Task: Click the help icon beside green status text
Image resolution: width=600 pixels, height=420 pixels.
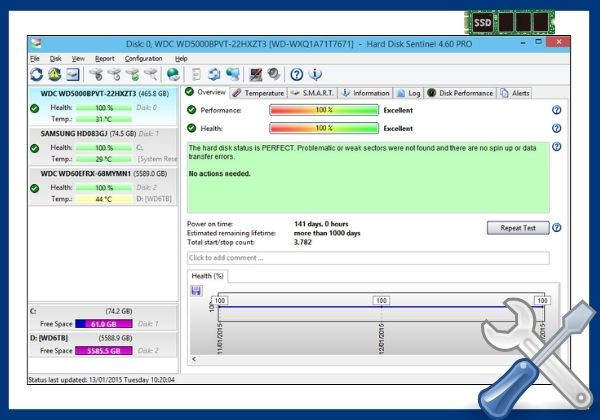Action: click(x=557, y=147)
